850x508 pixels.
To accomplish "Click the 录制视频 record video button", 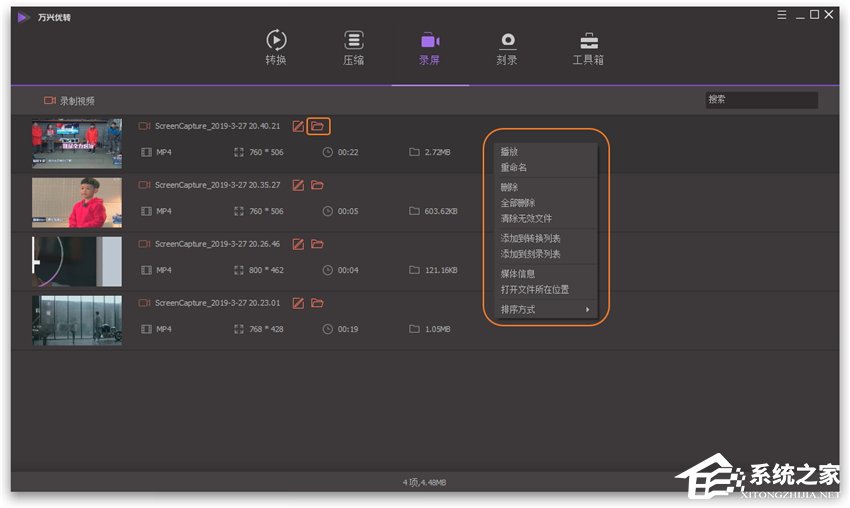I will (69, 101).
